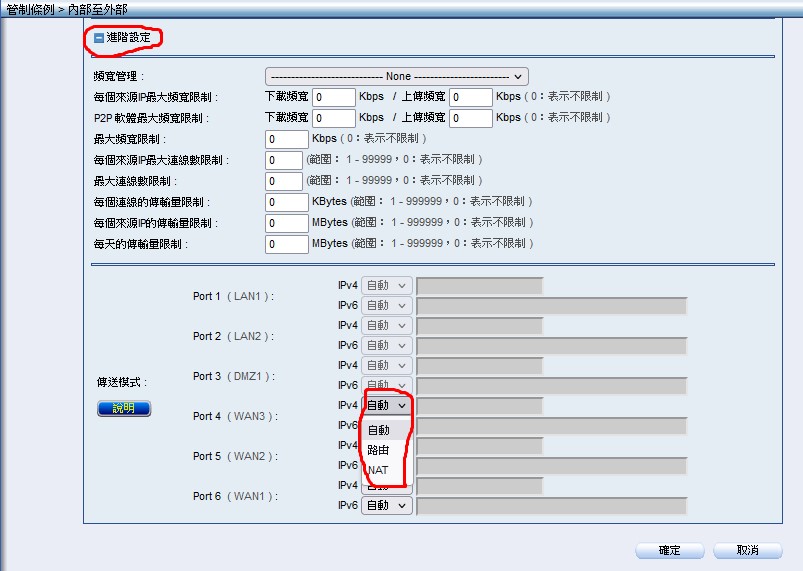Select 自動 option in open dropdown list
Viewport: 803px width, 571px height.
click(379, 430)
